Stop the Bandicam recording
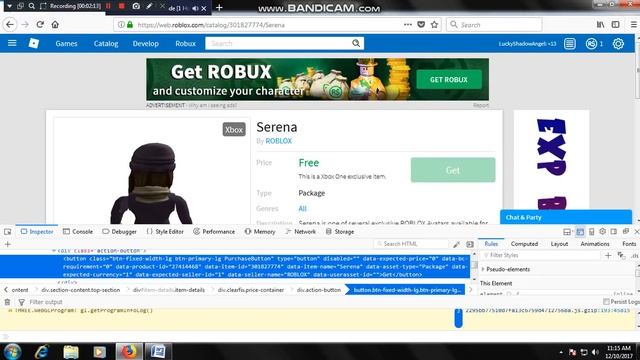Image resolution: width=640 pixels, height=360 pixels. click(x=121, y=6)
